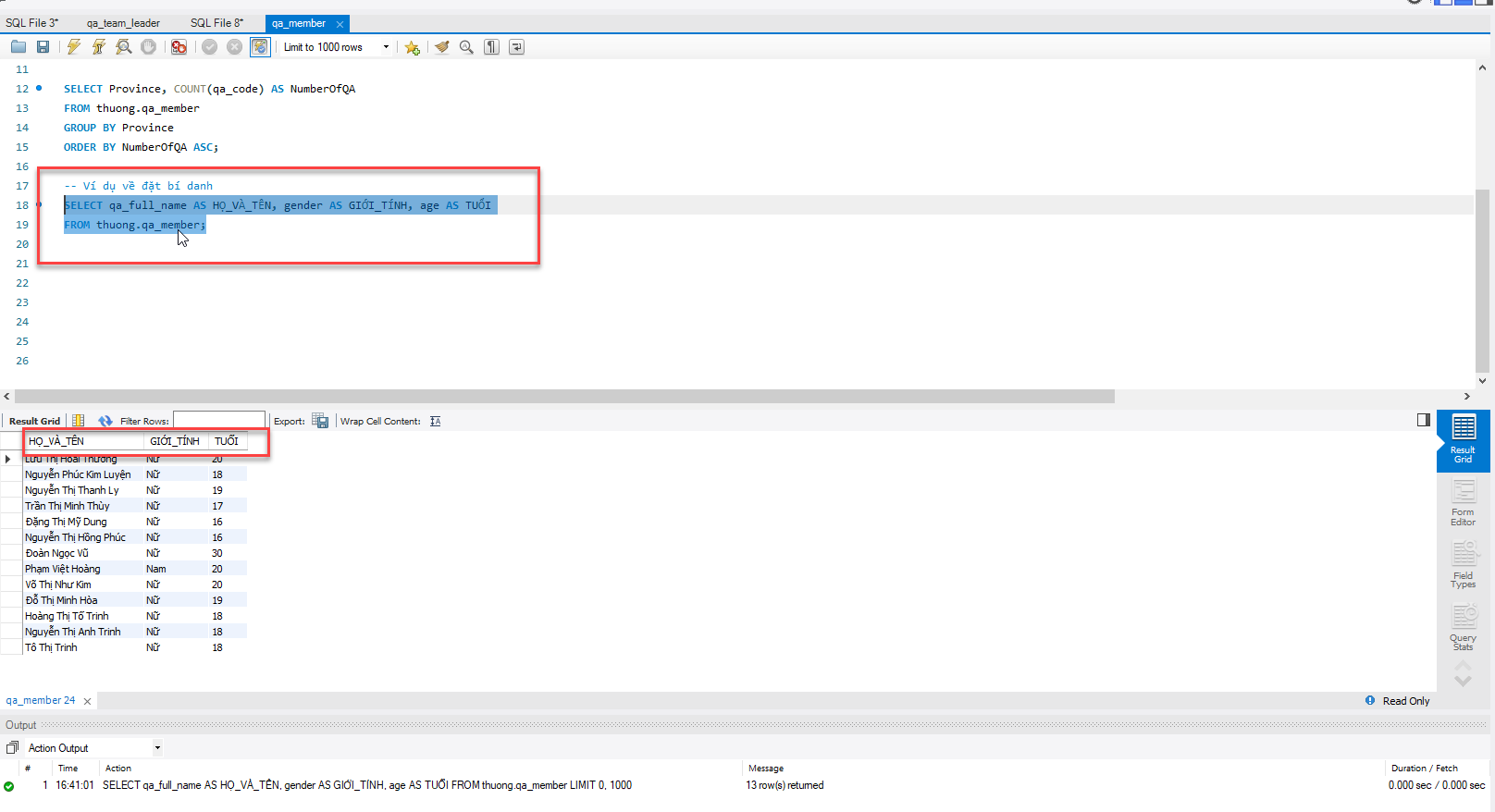
Task: Commit the current transaction
Action: pos(210,47)
